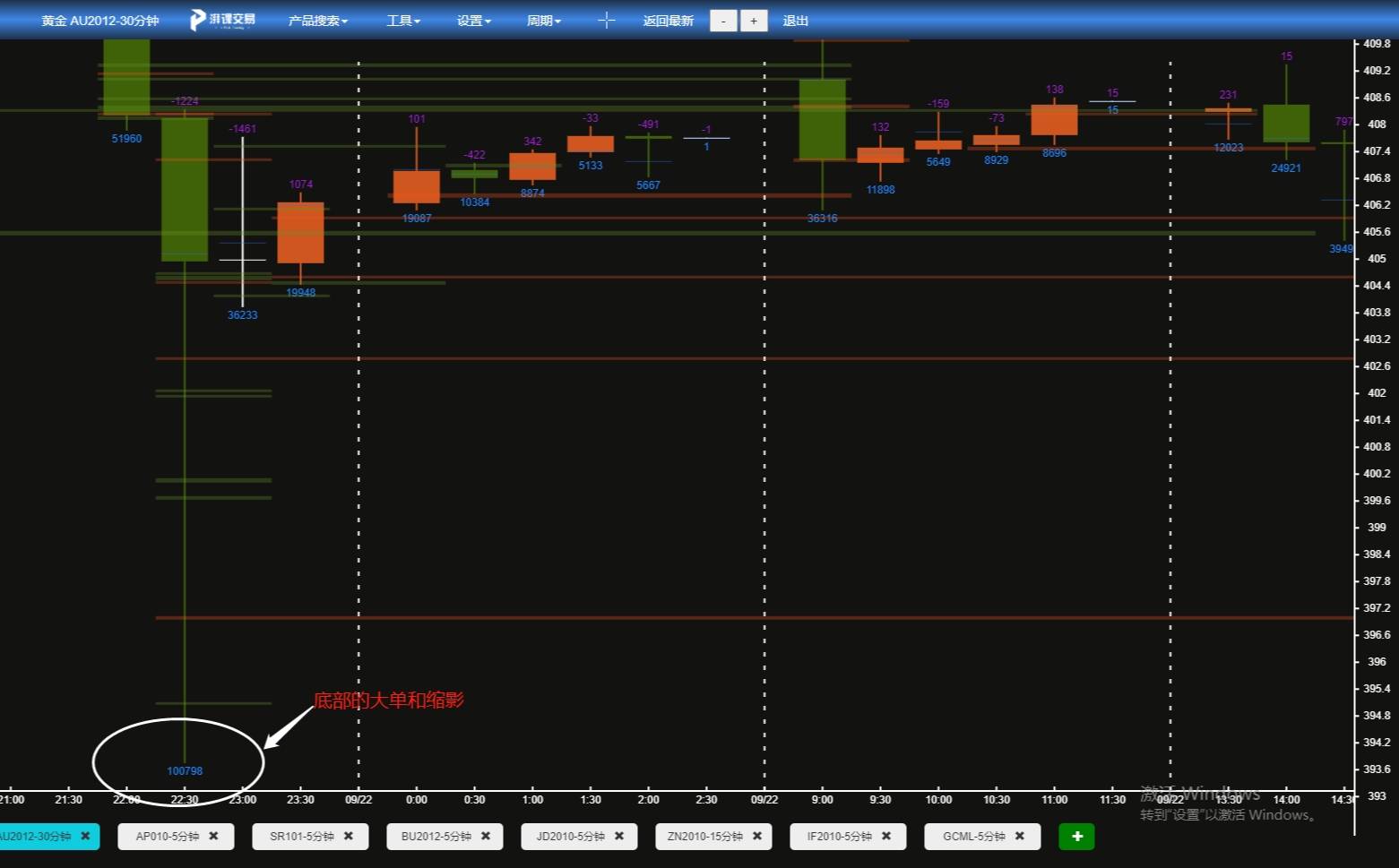Zoom out chart with minus button
The image size is (1399, 868).
pos(723,21)
